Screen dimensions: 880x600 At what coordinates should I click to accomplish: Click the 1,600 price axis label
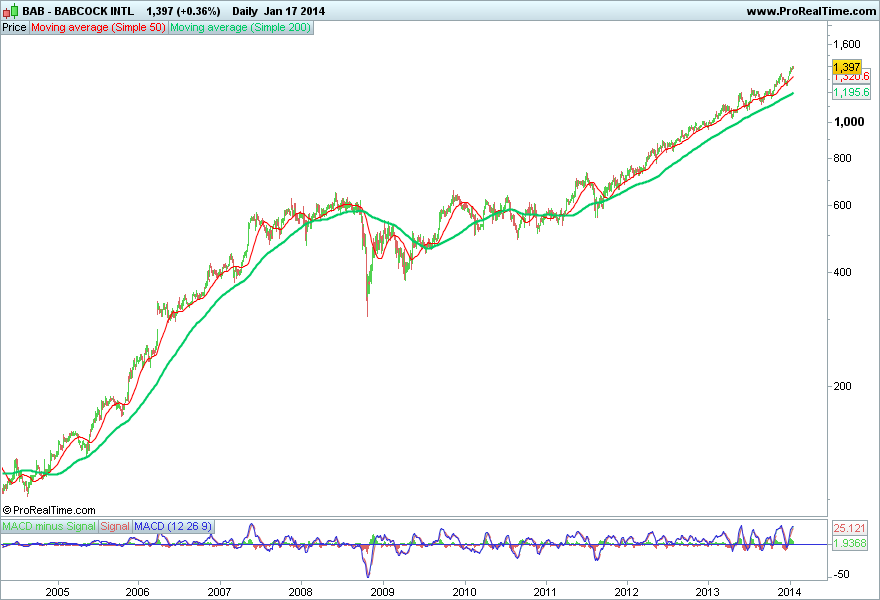coord(847,44)
